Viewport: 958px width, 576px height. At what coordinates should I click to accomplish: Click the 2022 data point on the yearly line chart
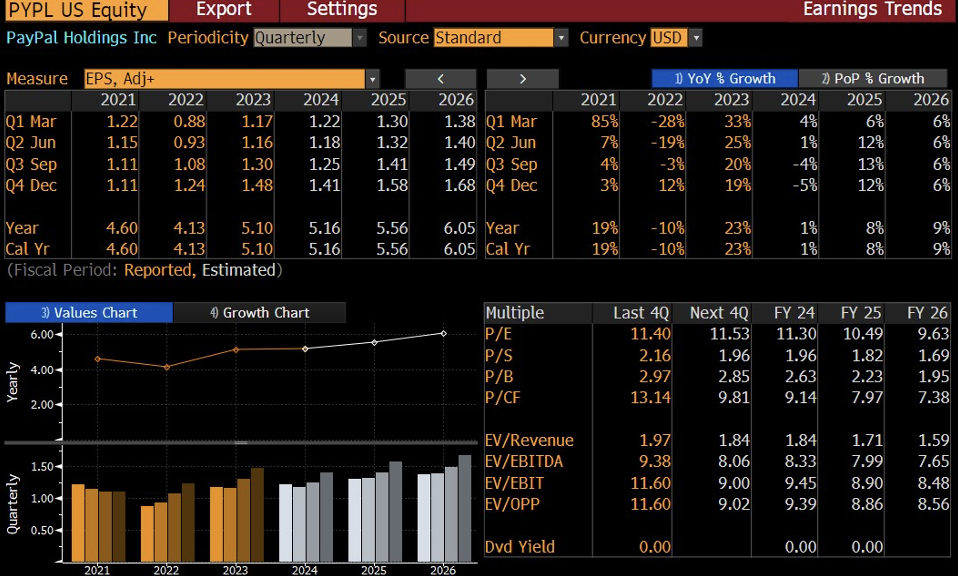167,366
